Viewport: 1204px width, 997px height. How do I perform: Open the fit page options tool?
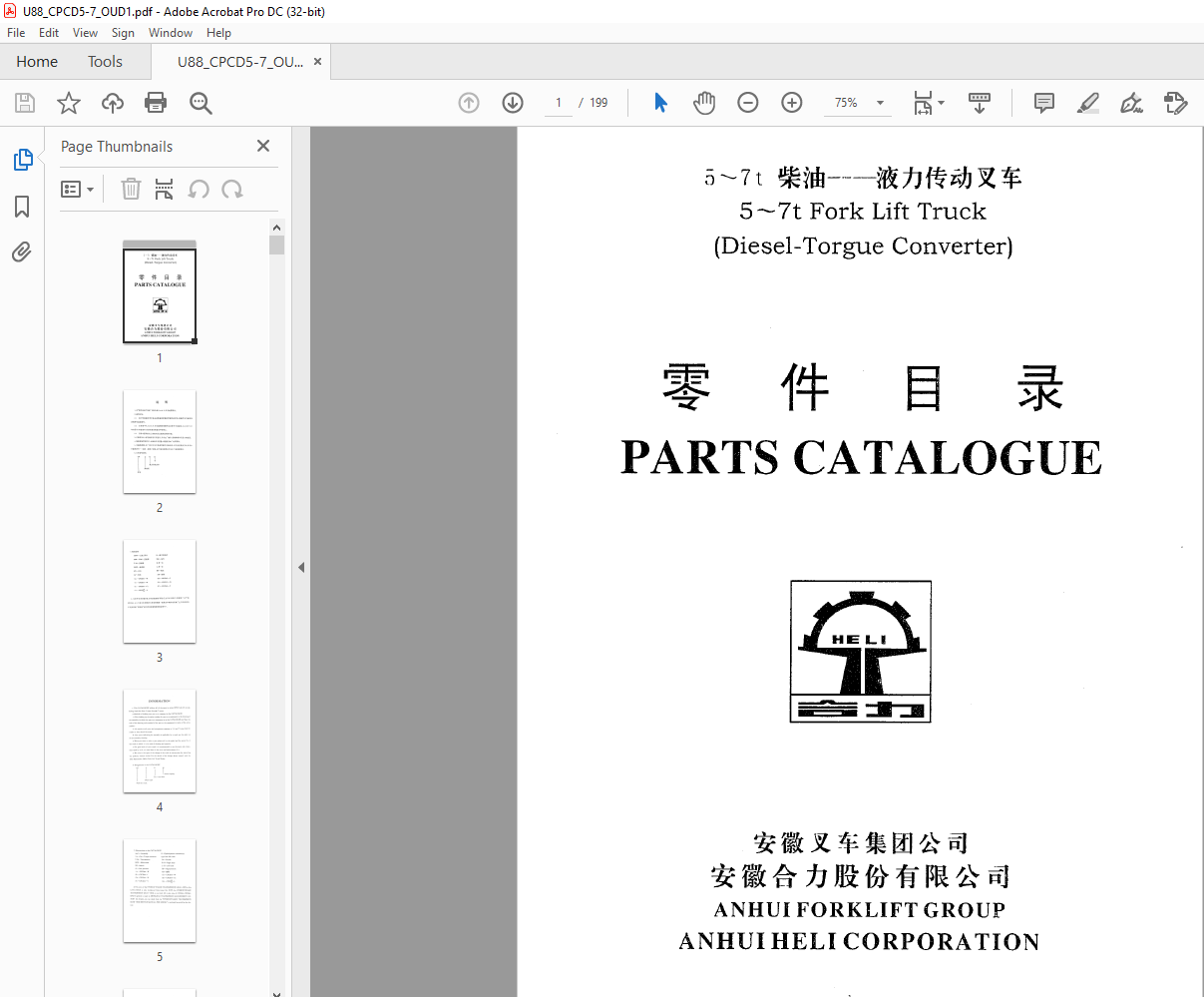click(929, 103)
